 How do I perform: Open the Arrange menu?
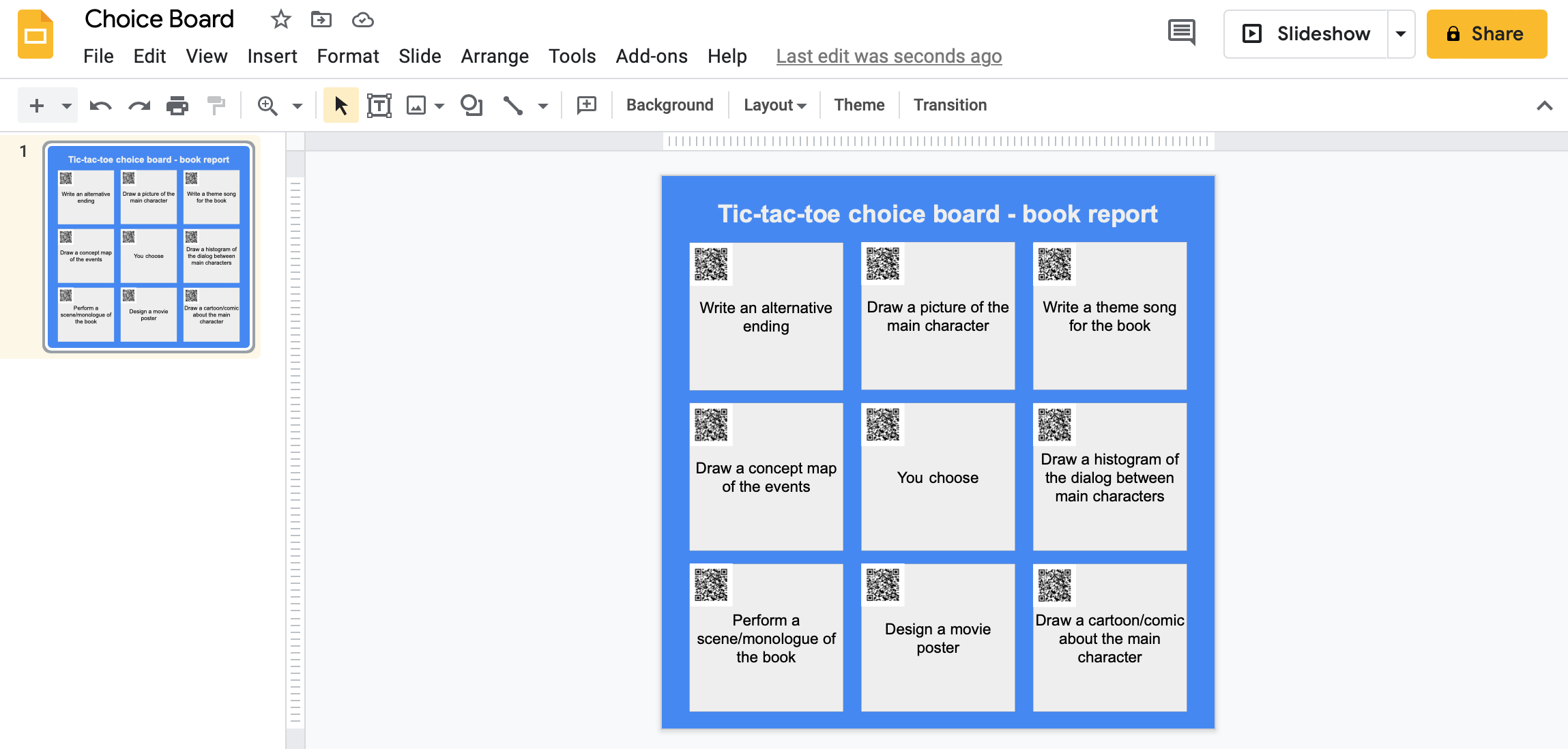pyautogui.click(x=495, y=56)
